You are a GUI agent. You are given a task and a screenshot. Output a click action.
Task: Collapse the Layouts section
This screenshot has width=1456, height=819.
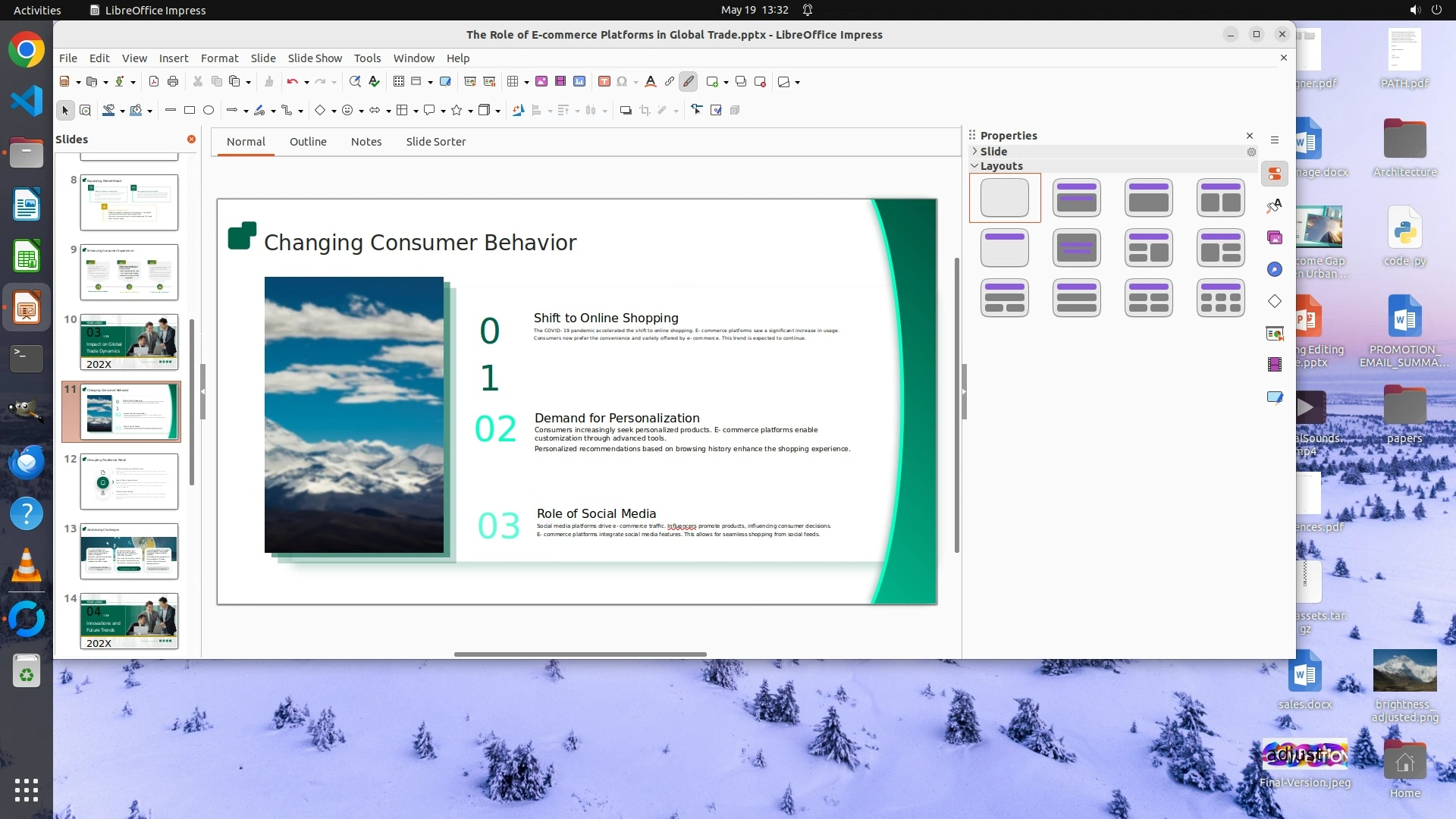click(x=1001, y=166)
